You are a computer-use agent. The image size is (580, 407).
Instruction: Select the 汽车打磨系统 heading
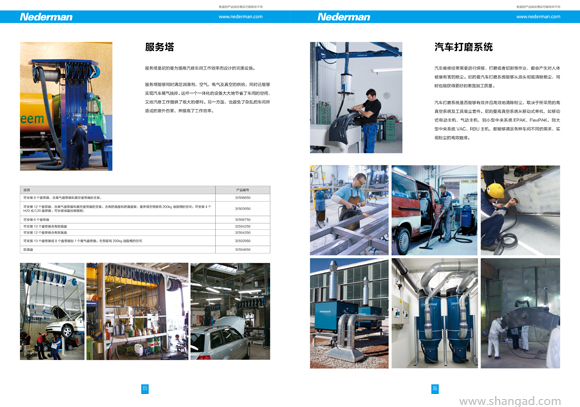coord(463,47)
